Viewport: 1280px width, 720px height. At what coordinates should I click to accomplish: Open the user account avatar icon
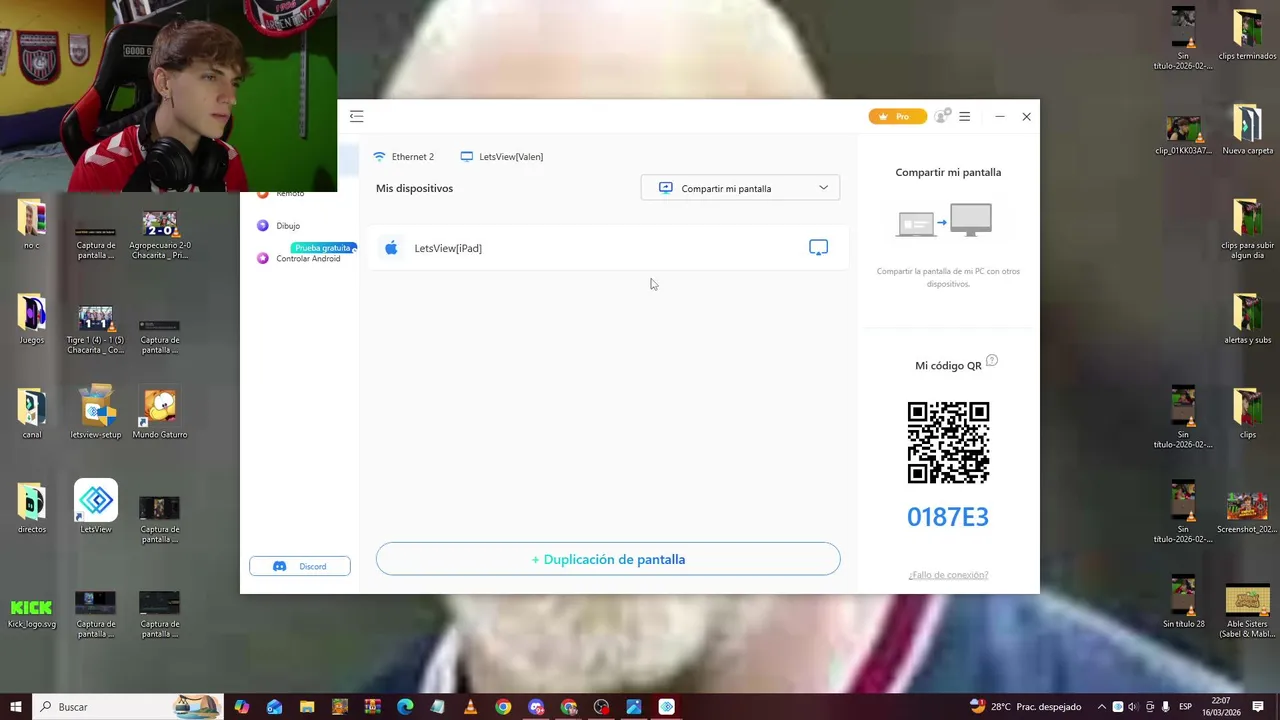pos(942,117)
